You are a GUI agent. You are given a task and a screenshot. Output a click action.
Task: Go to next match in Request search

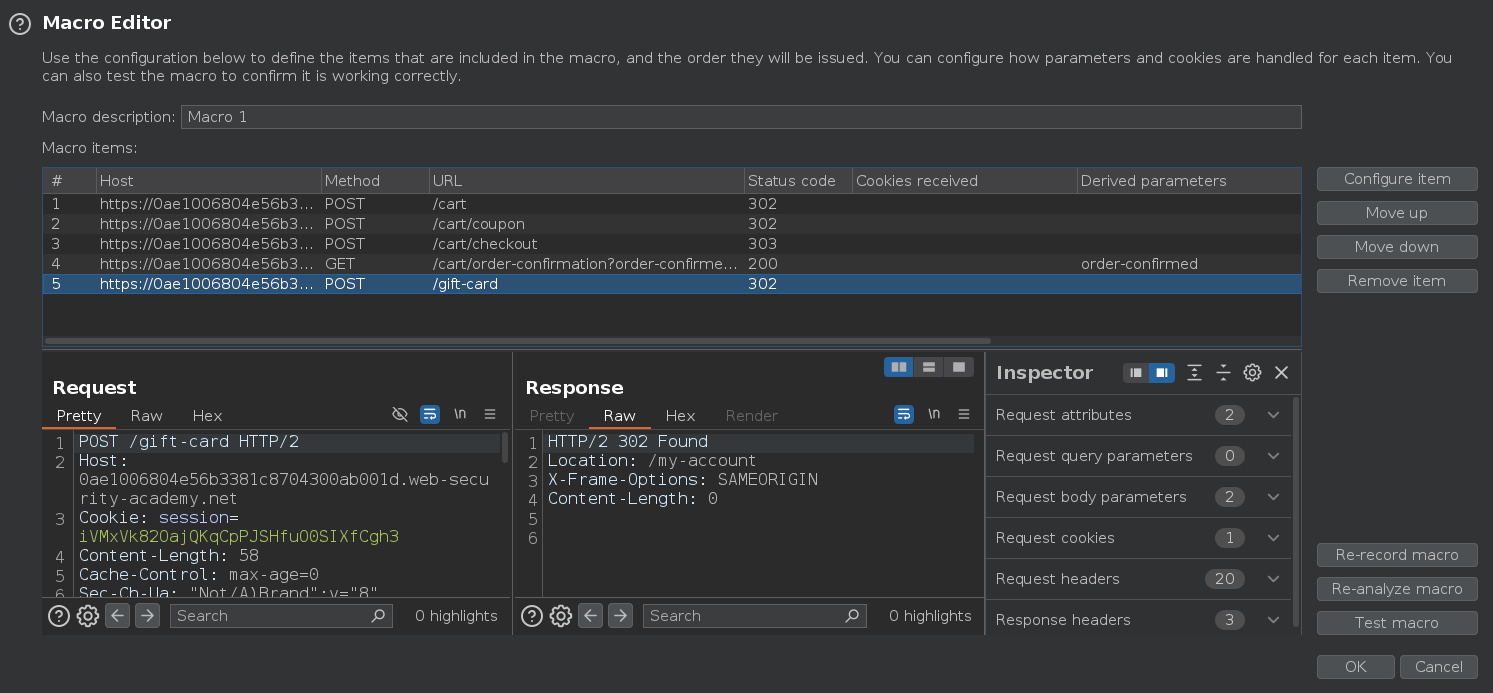pyautogui.click(x=147, y=616)
